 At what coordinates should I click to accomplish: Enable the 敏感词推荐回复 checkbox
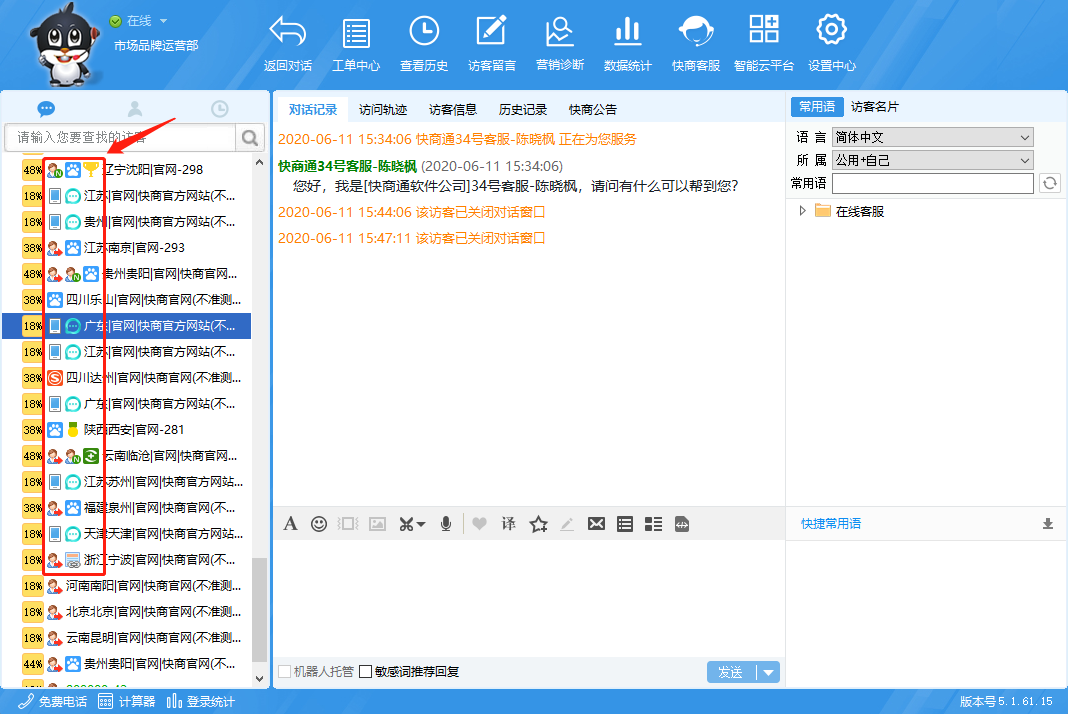tap(366, 672)
